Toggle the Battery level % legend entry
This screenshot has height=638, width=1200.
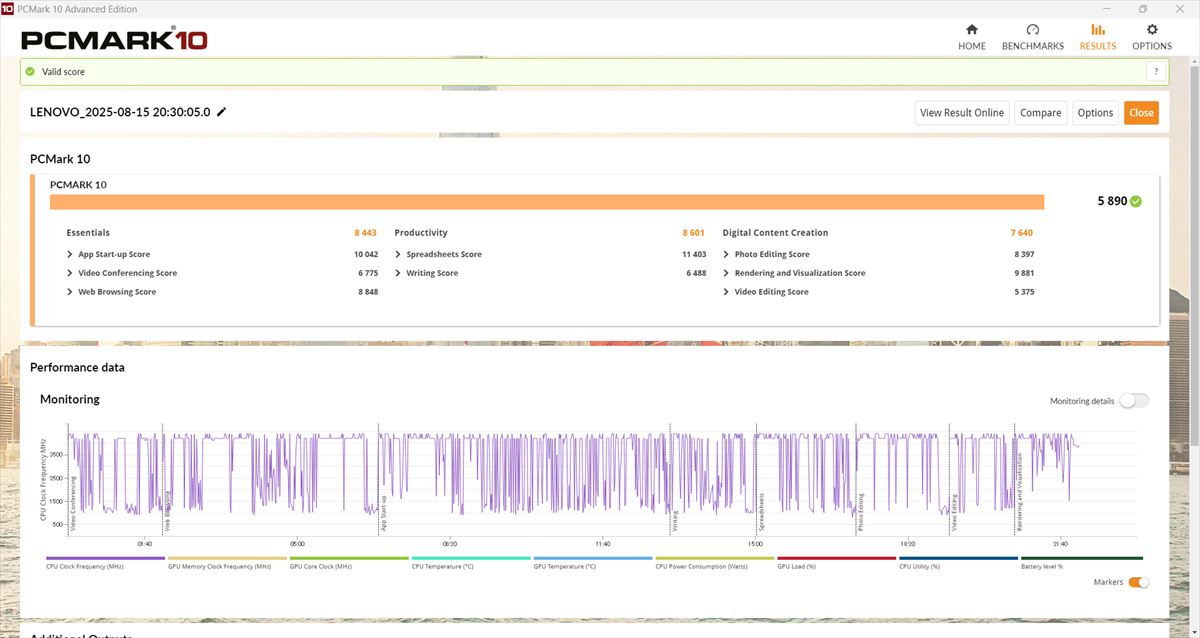coord(1081,563)
